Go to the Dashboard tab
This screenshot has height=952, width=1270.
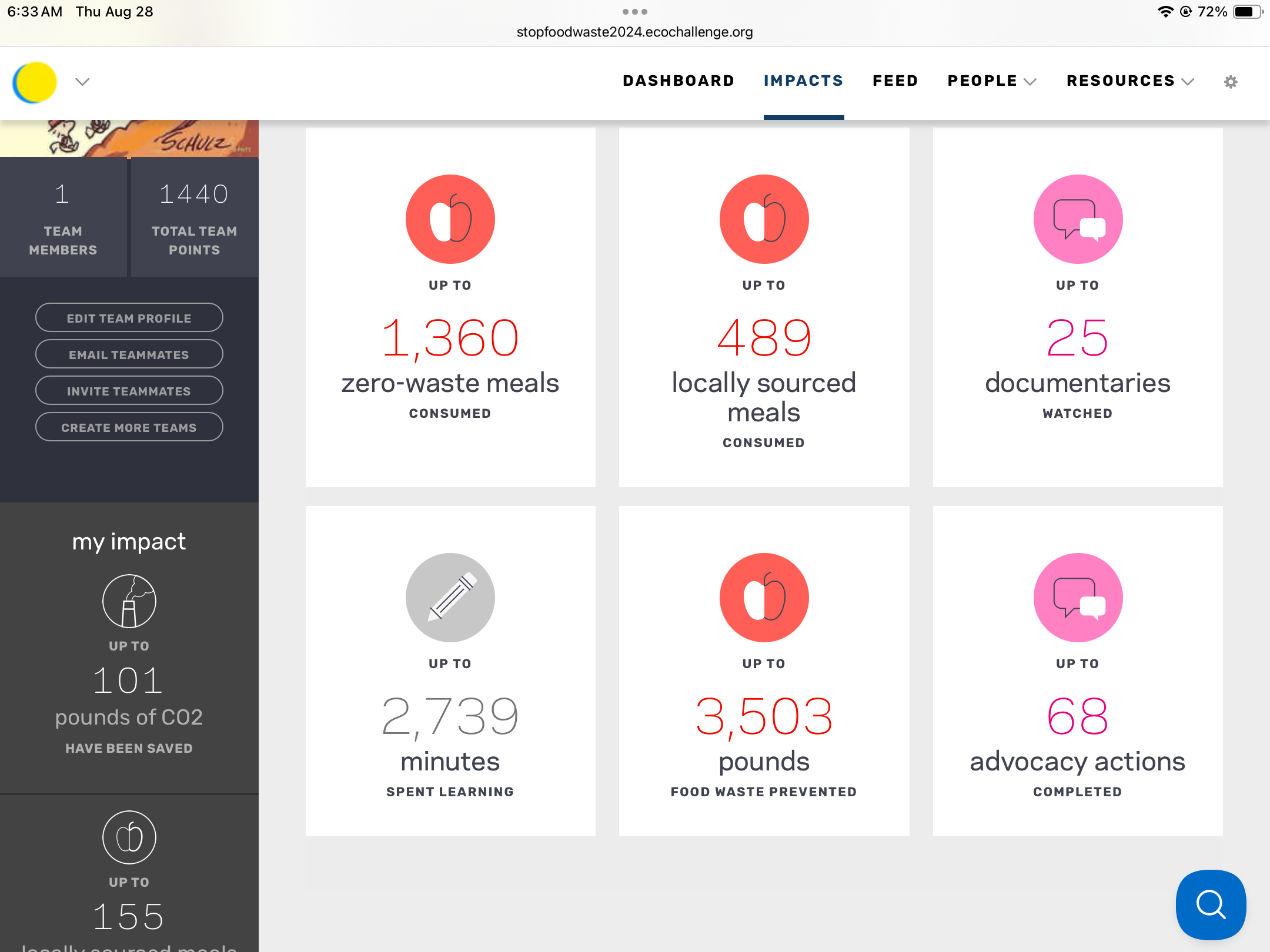(679, 81)
